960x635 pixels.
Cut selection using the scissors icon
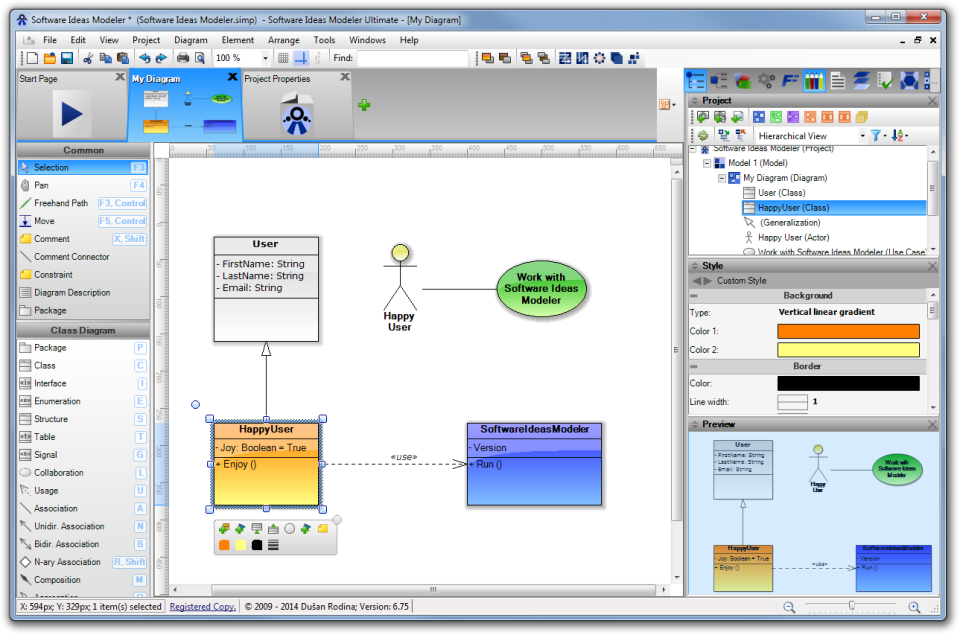(88, 58)
